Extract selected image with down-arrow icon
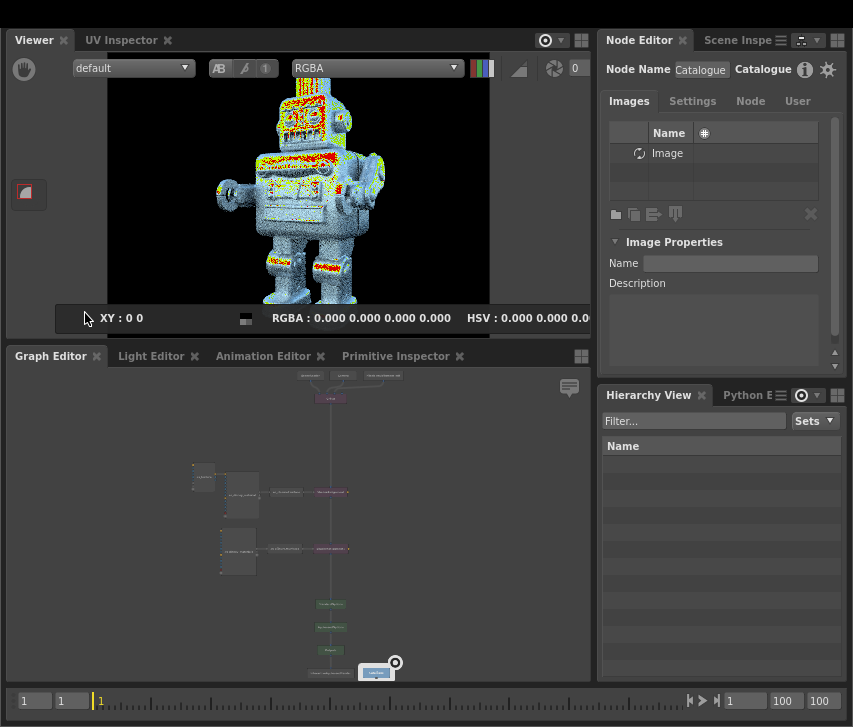The image size is (853, 727). click(675, 214)
